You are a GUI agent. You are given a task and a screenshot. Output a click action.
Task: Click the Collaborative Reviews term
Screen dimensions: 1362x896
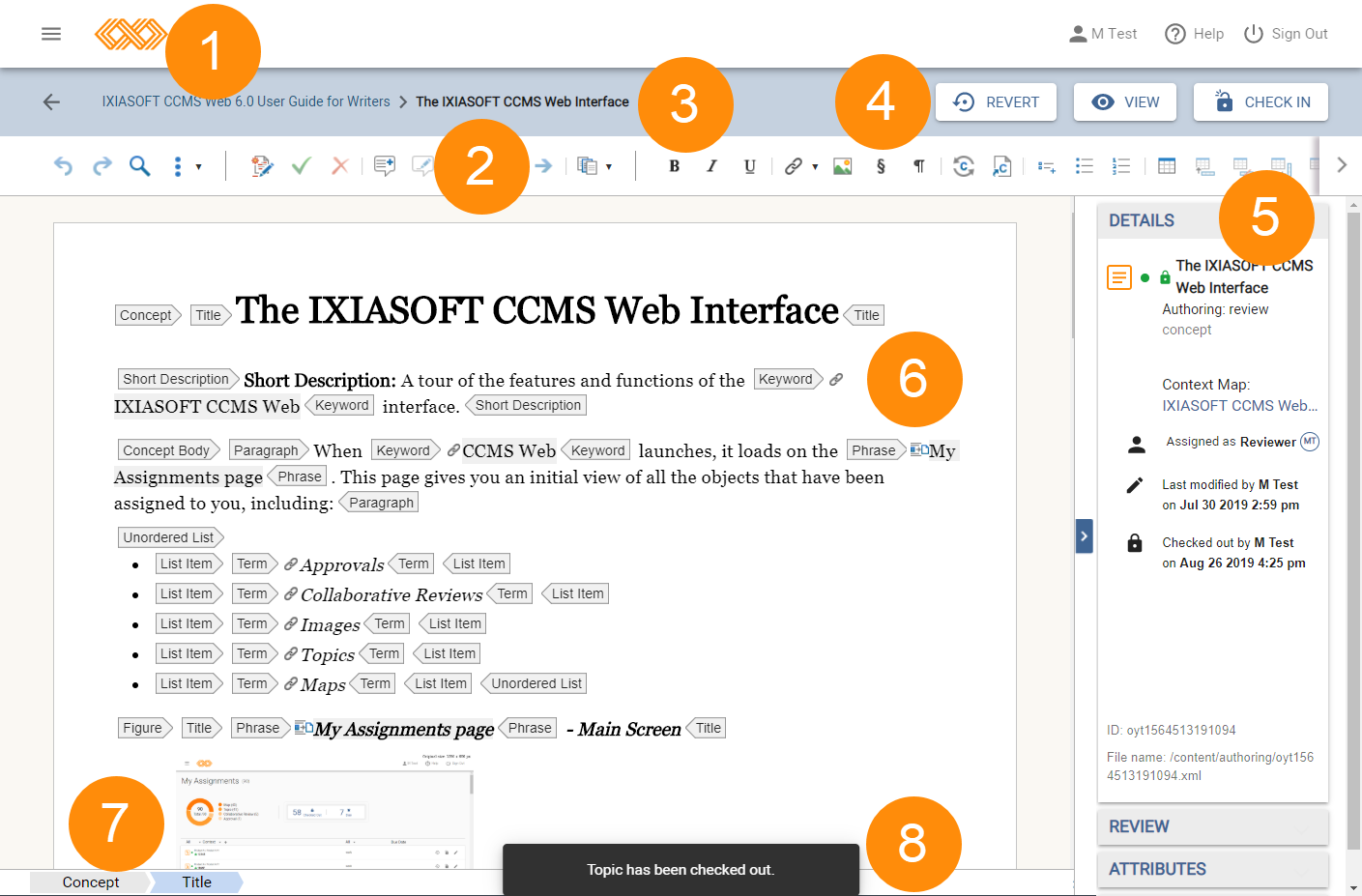coord(391,594)
